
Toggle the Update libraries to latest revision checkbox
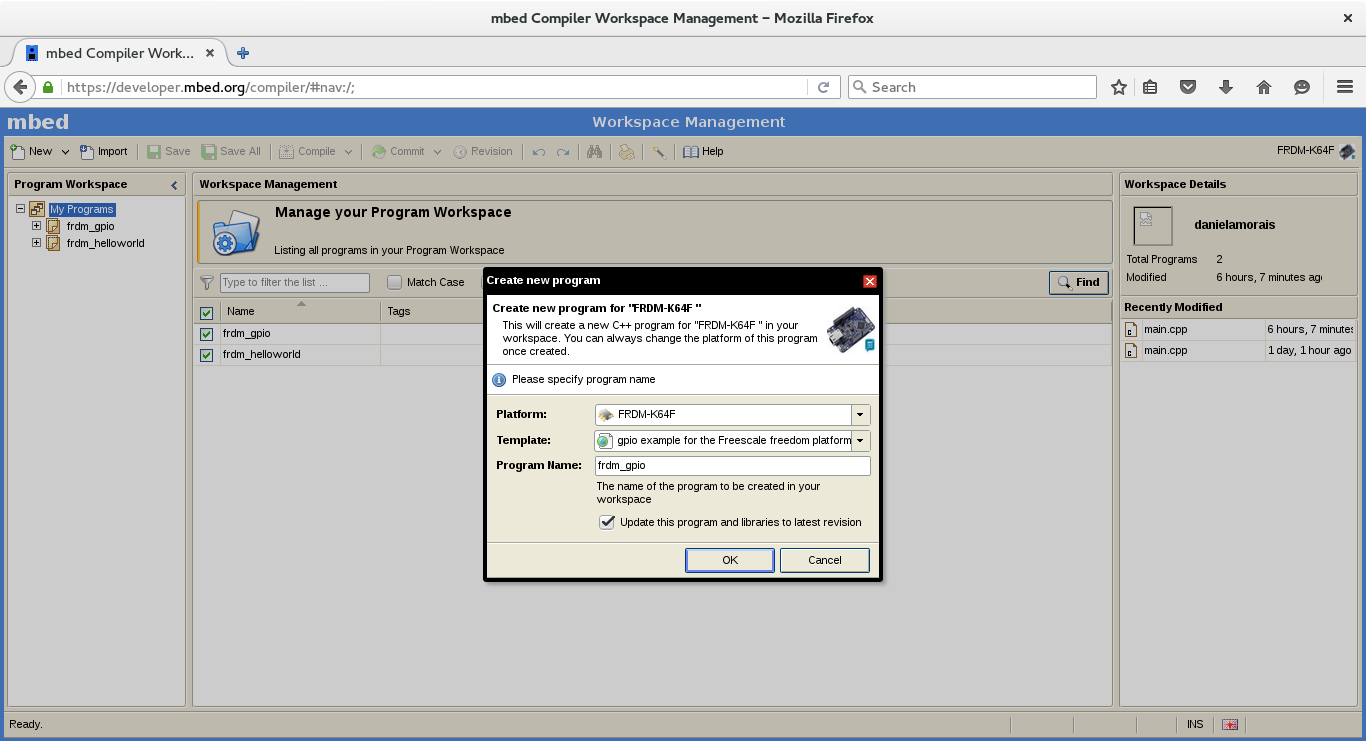click(607, 522)
